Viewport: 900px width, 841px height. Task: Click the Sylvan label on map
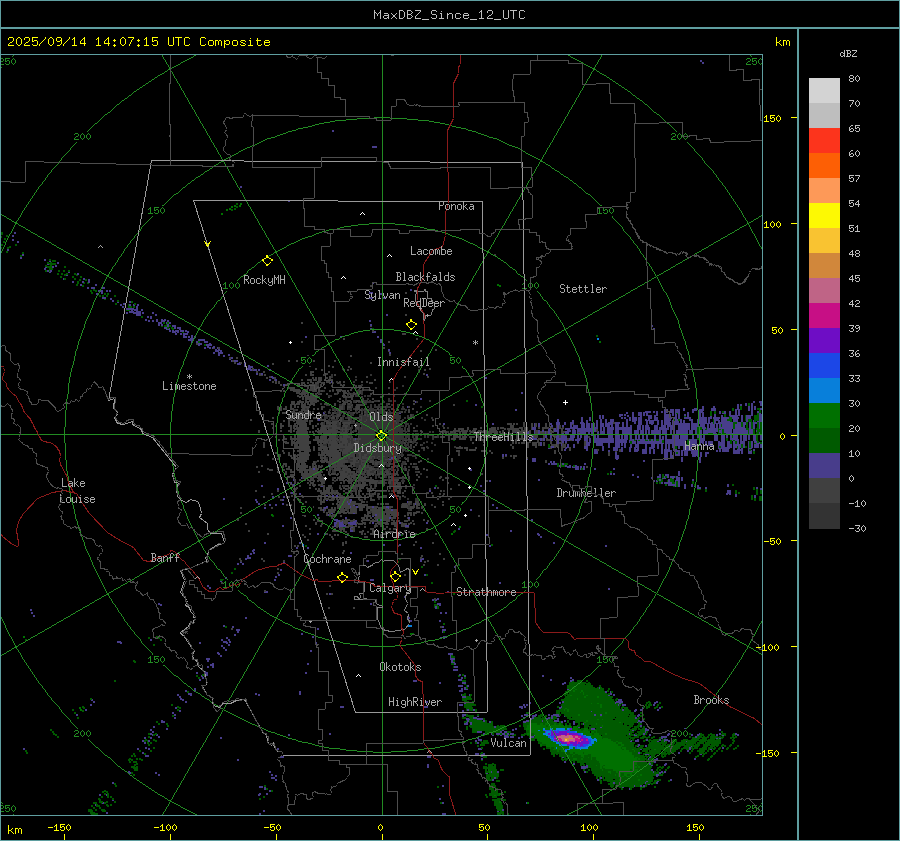point(382,295)
